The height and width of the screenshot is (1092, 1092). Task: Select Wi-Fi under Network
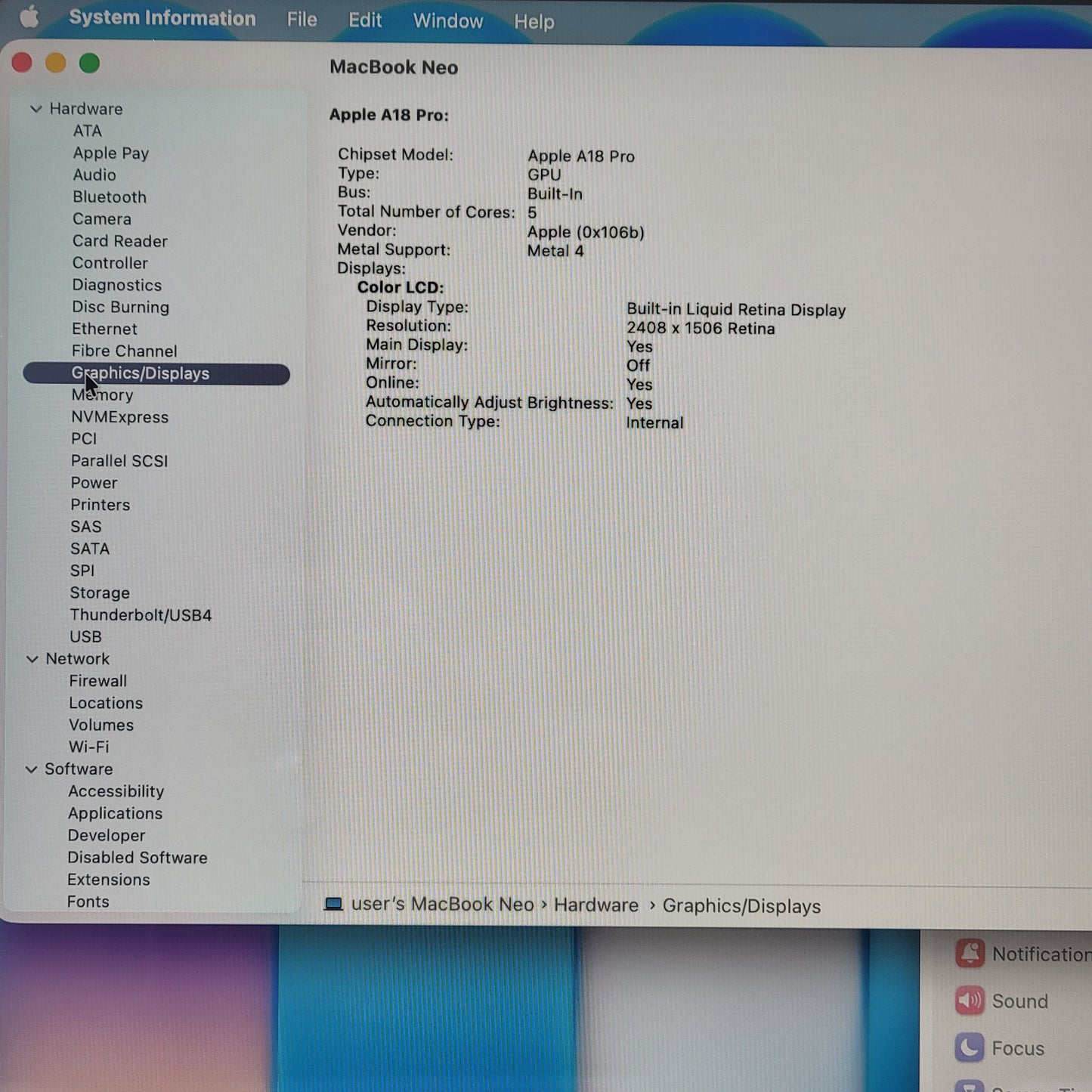point(89,747)
